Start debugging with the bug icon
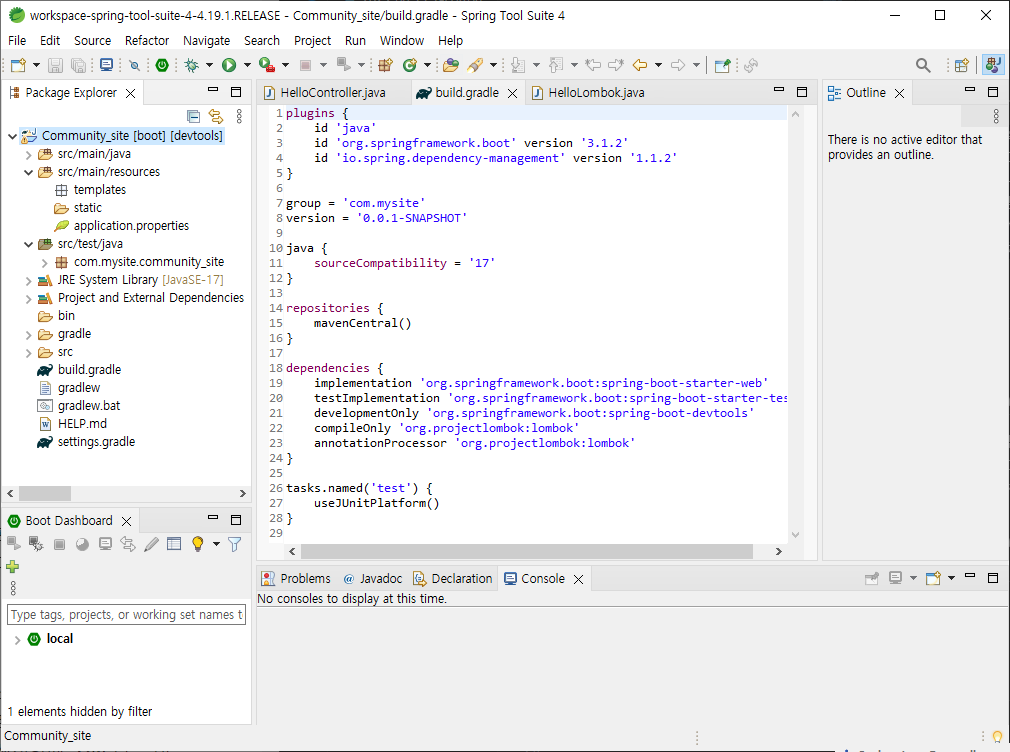 [191, 65]
